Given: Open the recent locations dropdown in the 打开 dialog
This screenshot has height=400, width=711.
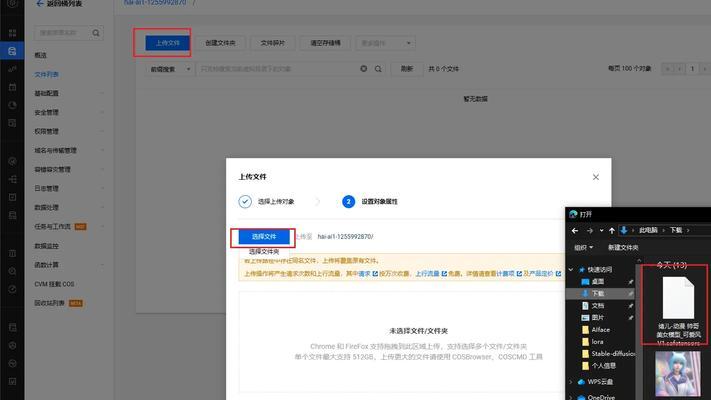Looking at the screenshot, I should coord(601,230).
